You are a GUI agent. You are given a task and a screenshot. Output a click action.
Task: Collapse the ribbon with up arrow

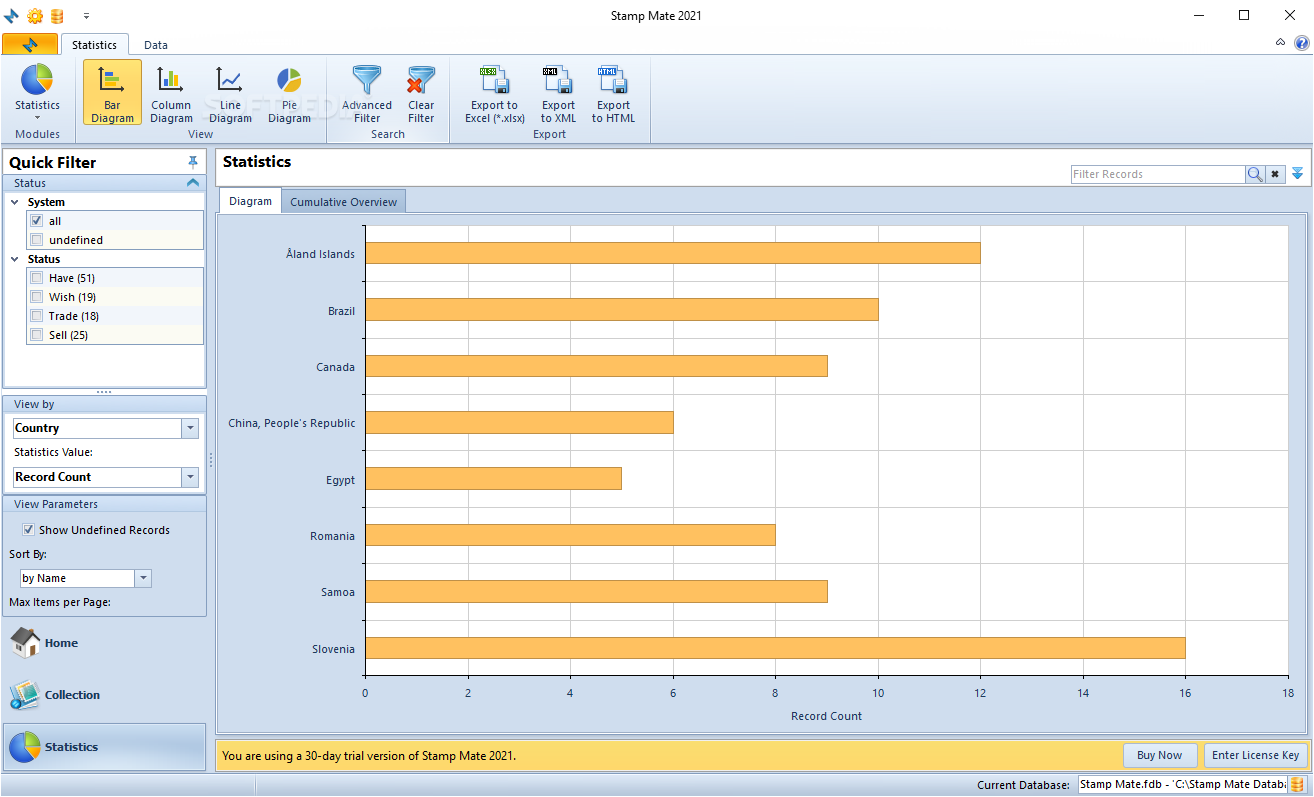pos(1281,43)
